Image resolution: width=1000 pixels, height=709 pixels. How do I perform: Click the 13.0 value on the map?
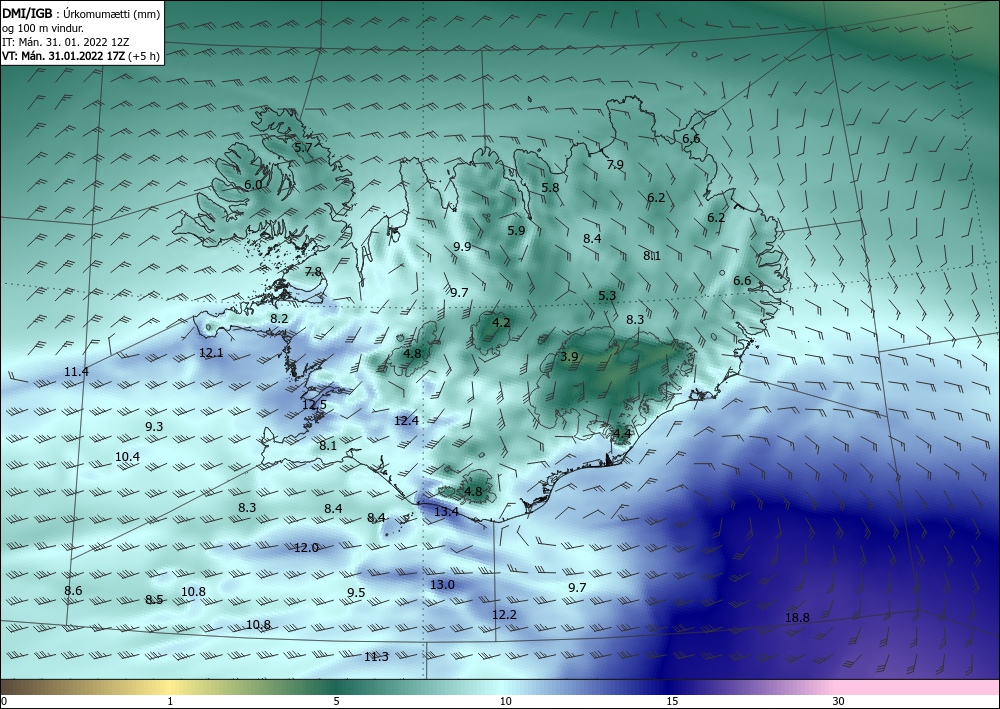(x=442, y=585)
